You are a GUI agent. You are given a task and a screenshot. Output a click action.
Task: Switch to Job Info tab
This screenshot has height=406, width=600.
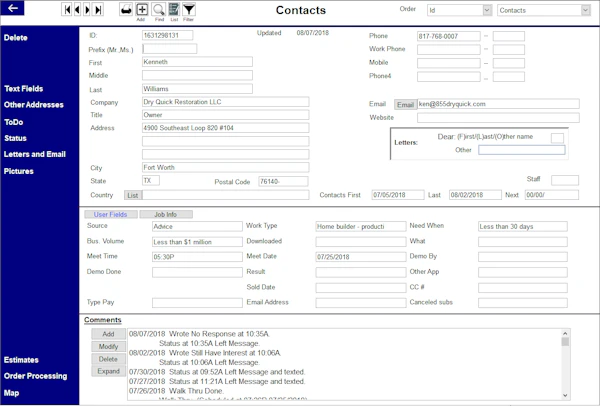tap(166, 214)
